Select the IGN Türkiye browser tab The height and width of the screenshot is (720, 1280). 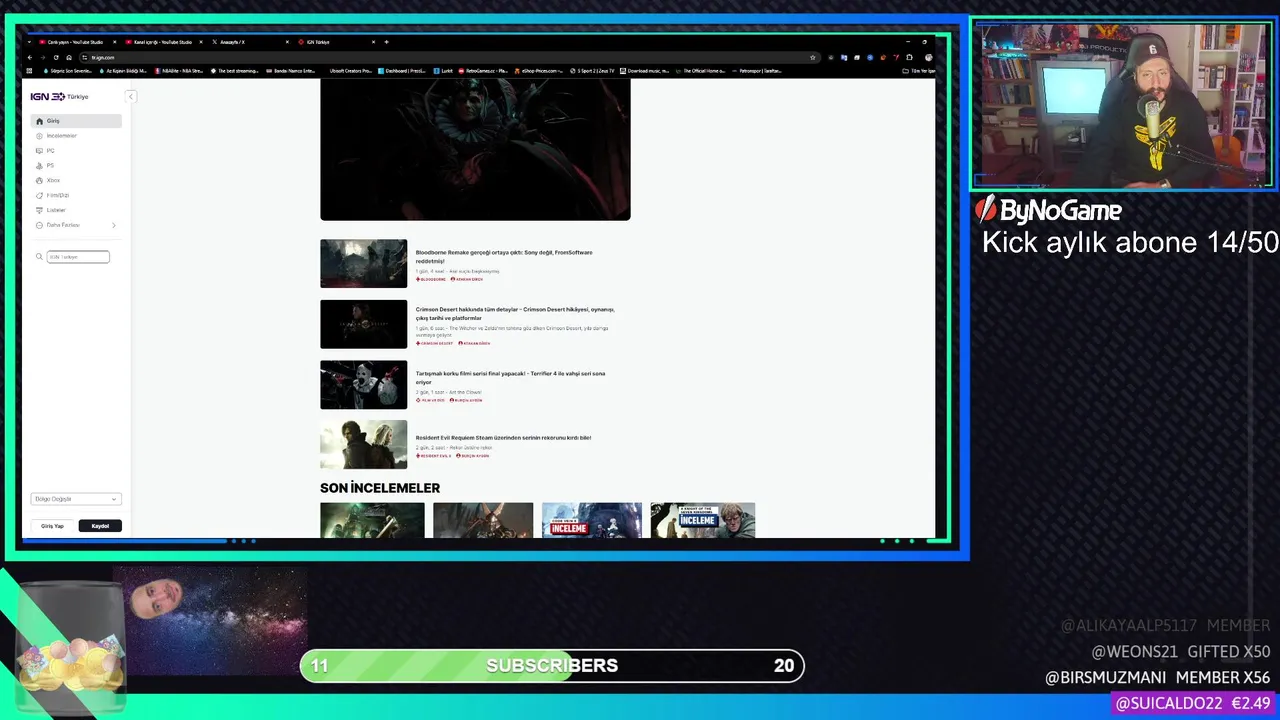tap(337, 42)
